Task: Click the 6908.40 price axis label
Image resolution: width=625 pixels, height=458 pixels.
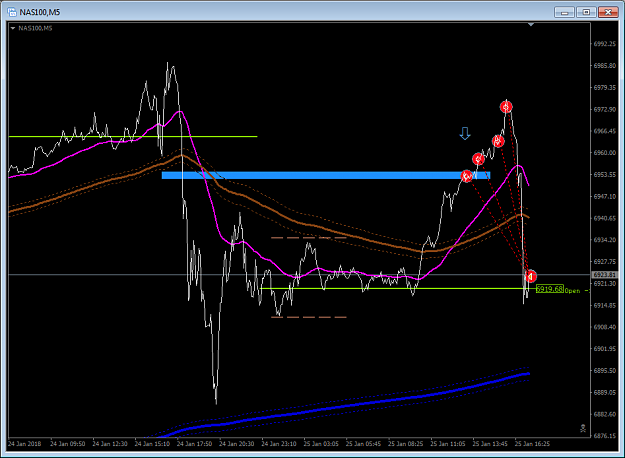Action: click(604, 327)
